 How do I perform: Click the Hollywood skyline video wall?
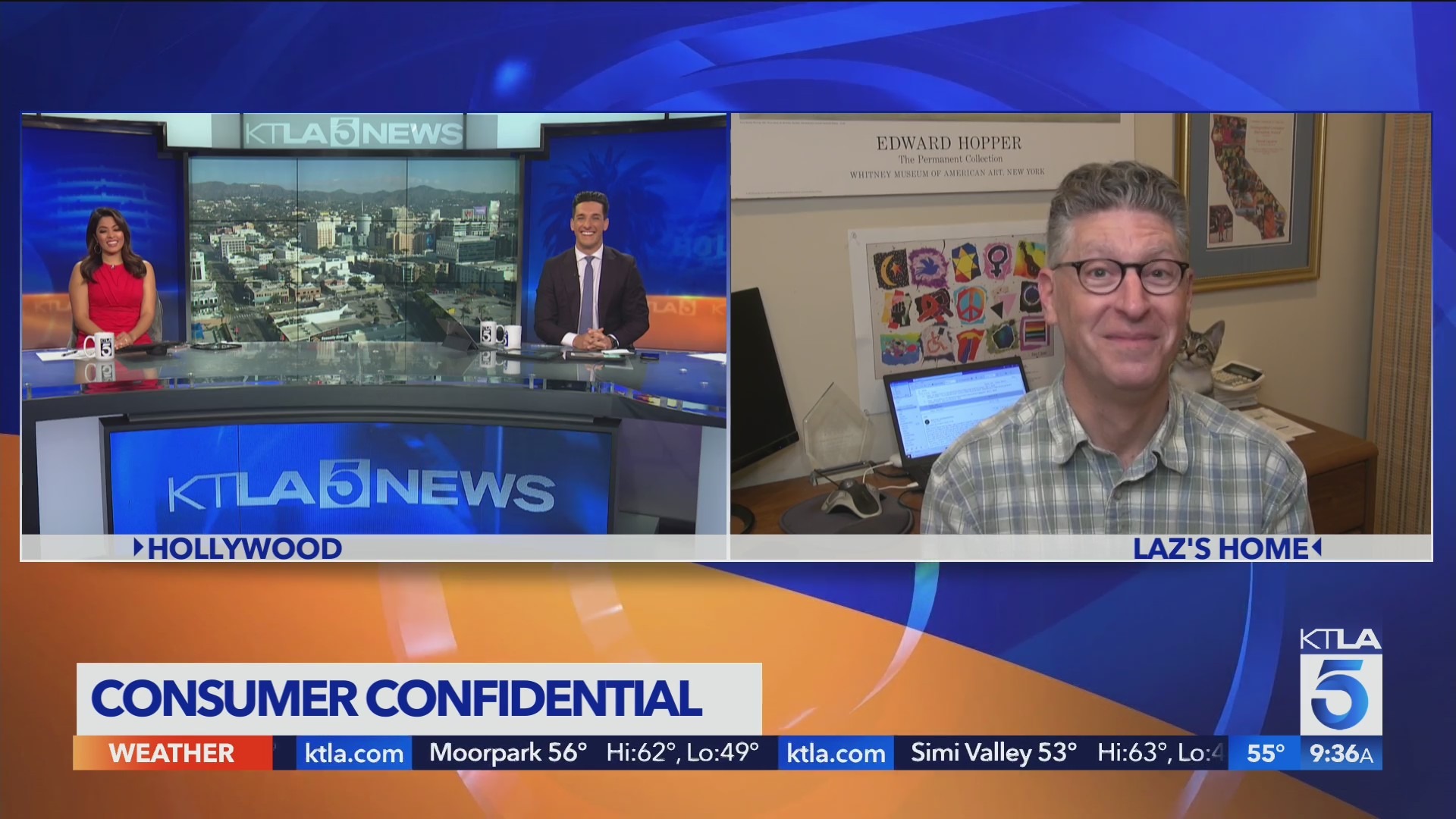pyautogui.click(x=354, y=250)
